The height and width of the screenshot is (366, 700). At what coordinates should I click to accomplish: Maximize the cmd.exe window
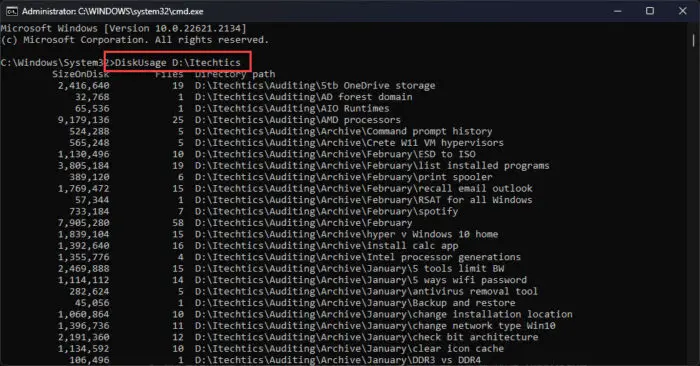point(650,11)
